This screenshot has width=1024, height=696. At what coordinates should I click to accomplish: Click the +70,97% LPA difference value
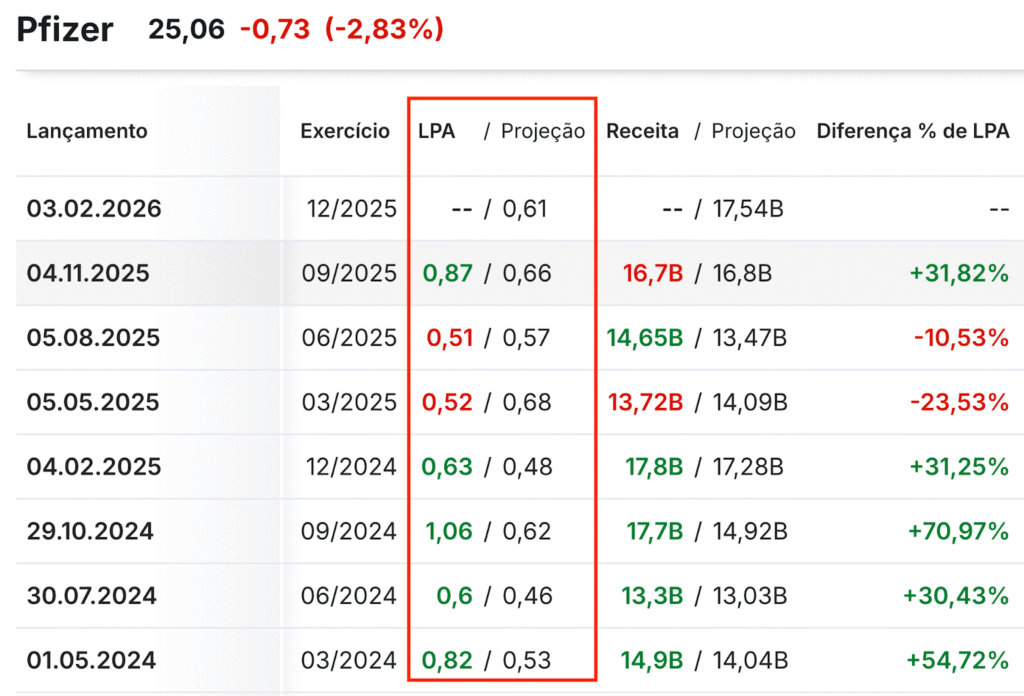tap(959, 531)
